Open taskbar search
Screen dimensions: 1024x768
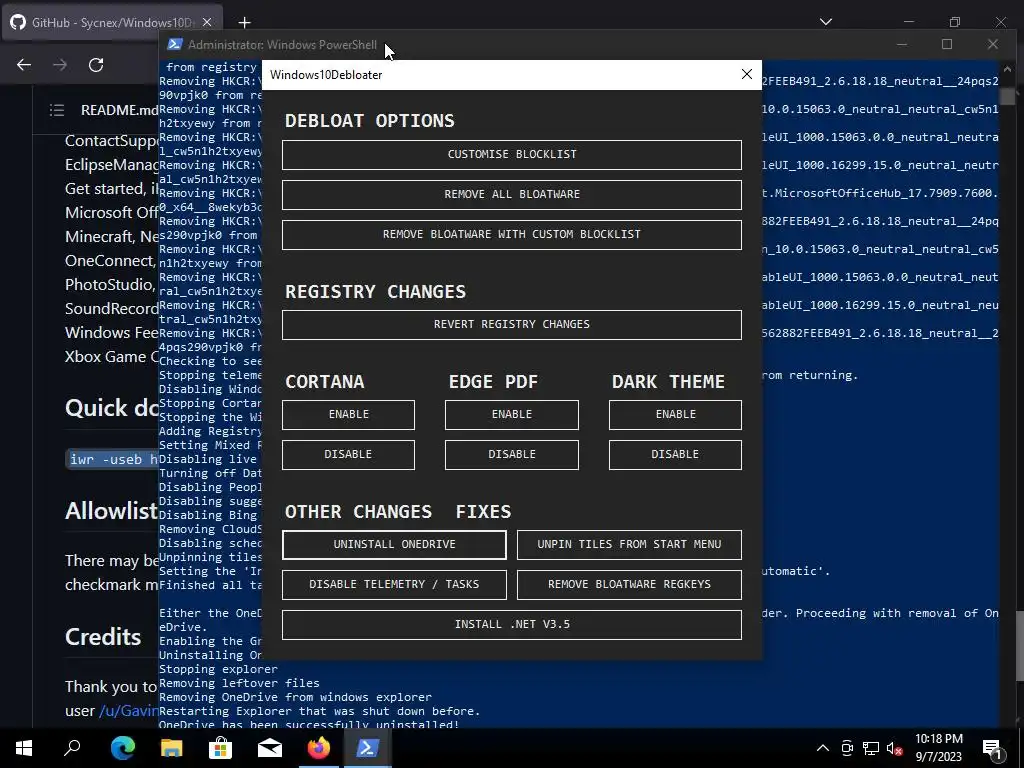pos(72,748)
